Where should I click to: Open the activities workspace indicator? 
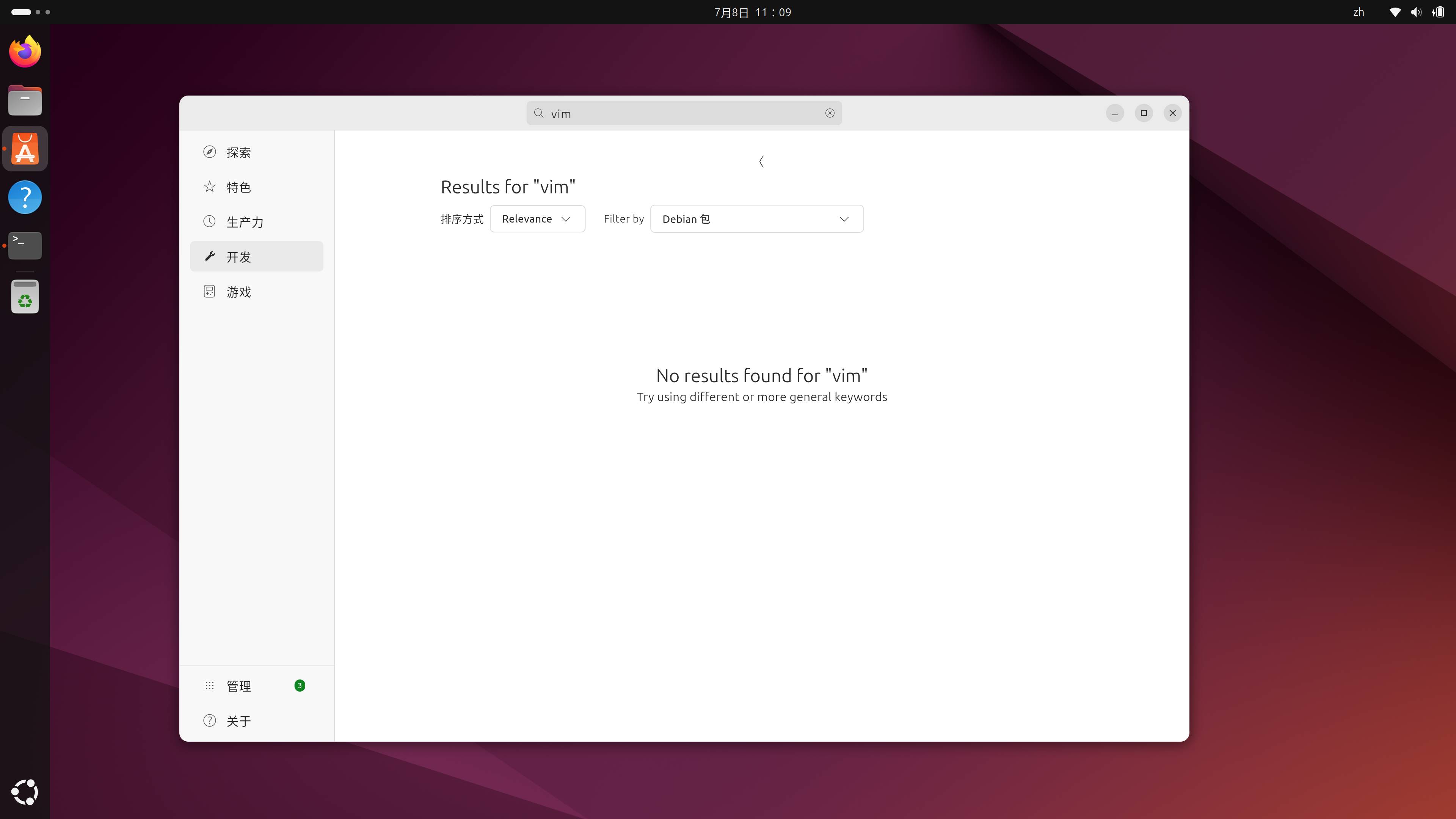pos(30,12)
